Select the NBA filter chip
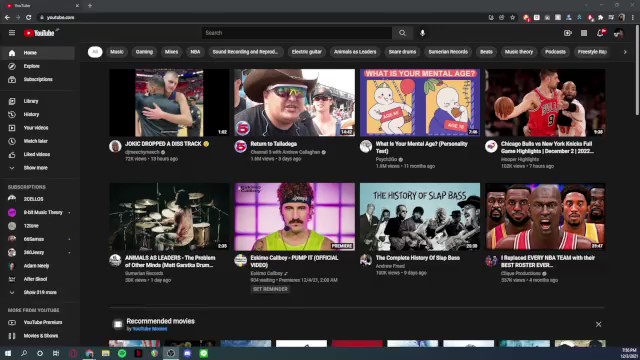This screenshot has height=360, width=640. coord(195,52)
